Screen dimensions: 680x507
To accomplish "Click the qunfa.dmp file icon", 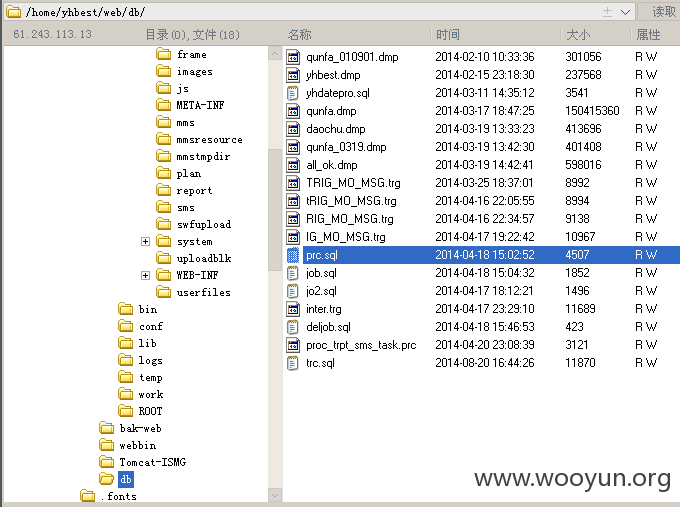I will [293, 111].
